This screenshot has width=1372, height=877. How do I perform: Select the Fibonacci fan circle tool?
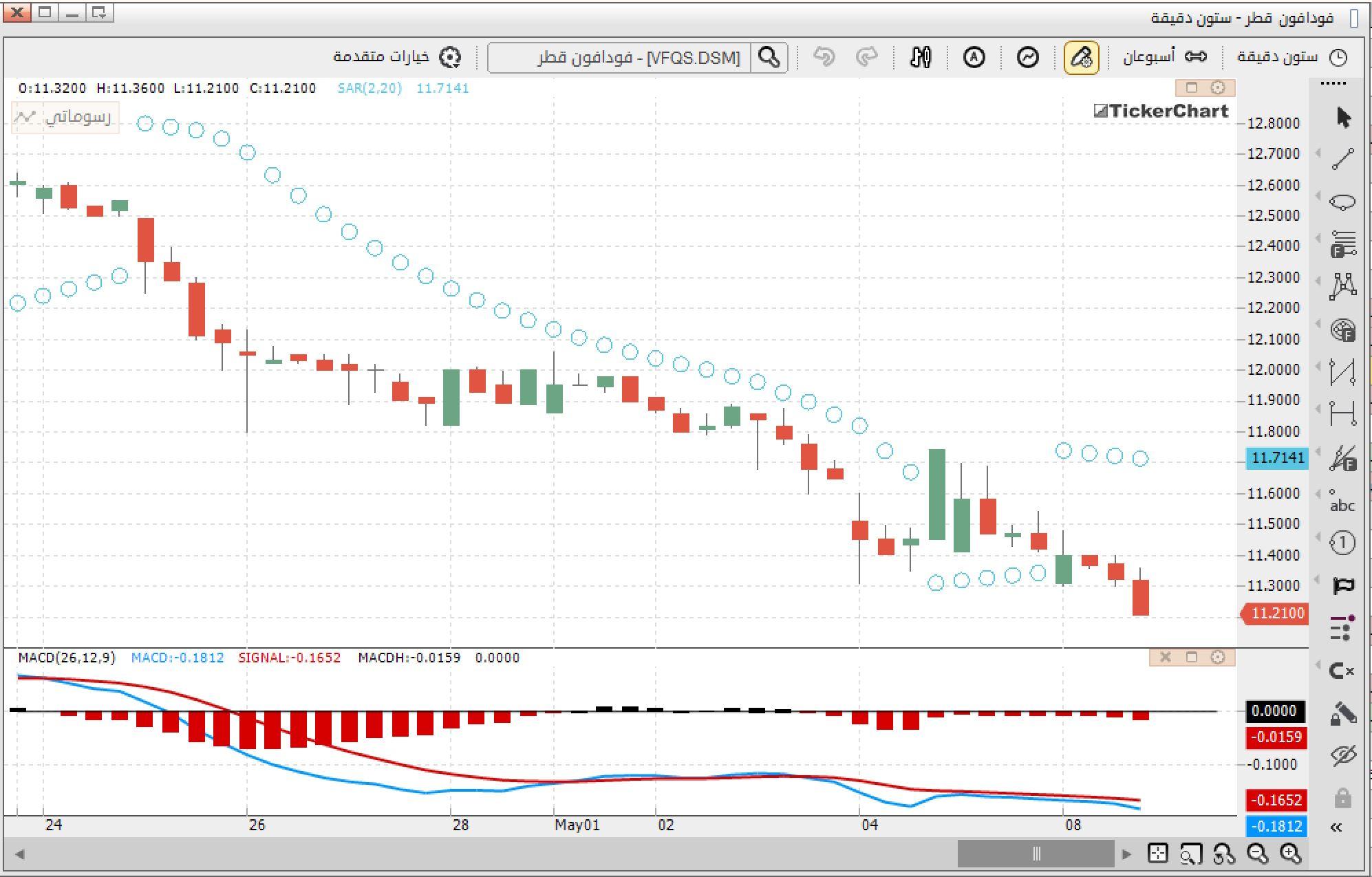click(1342, 330)
